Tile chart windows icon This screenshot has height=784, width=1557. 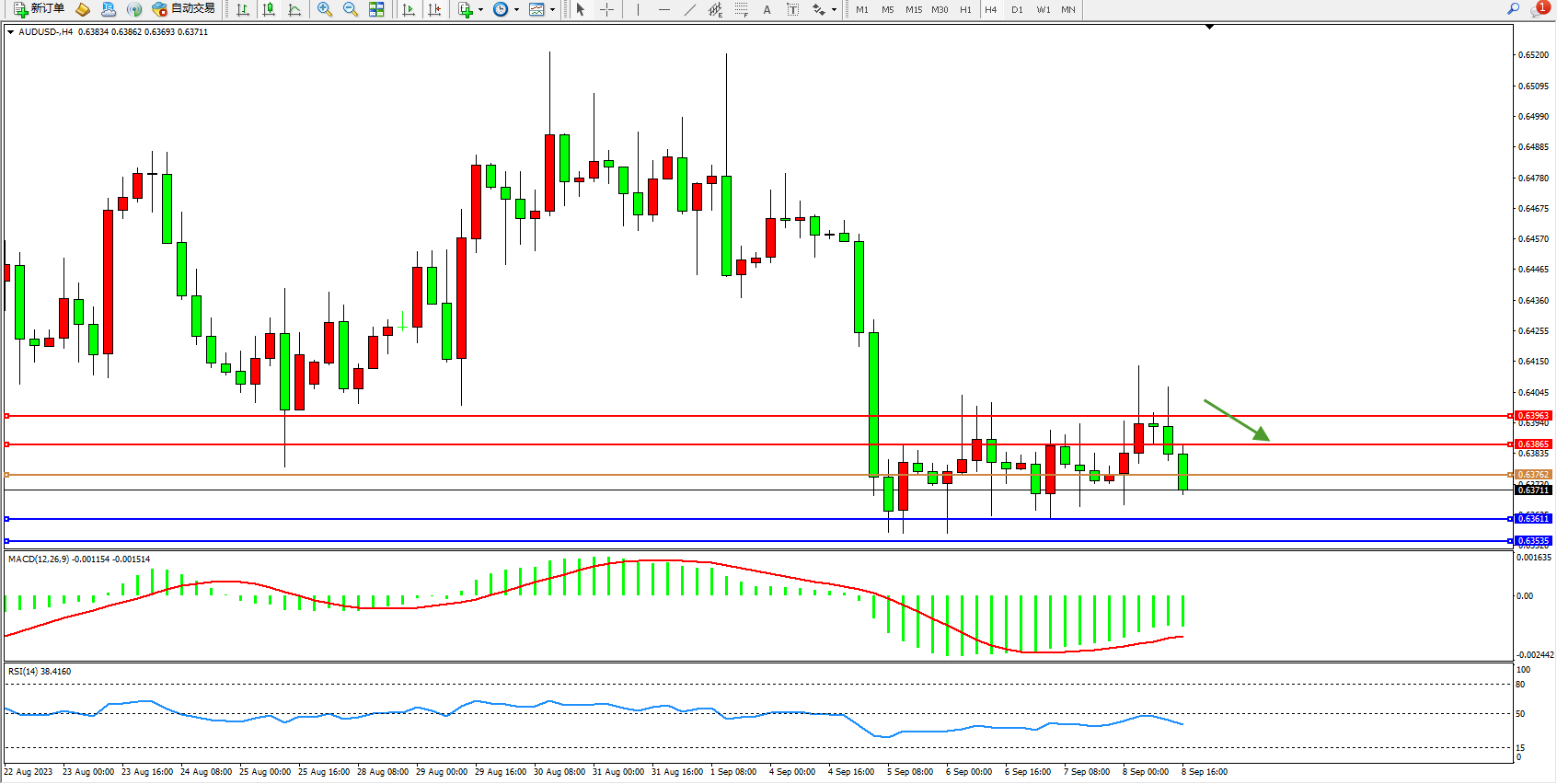click(x=376, y=9)
